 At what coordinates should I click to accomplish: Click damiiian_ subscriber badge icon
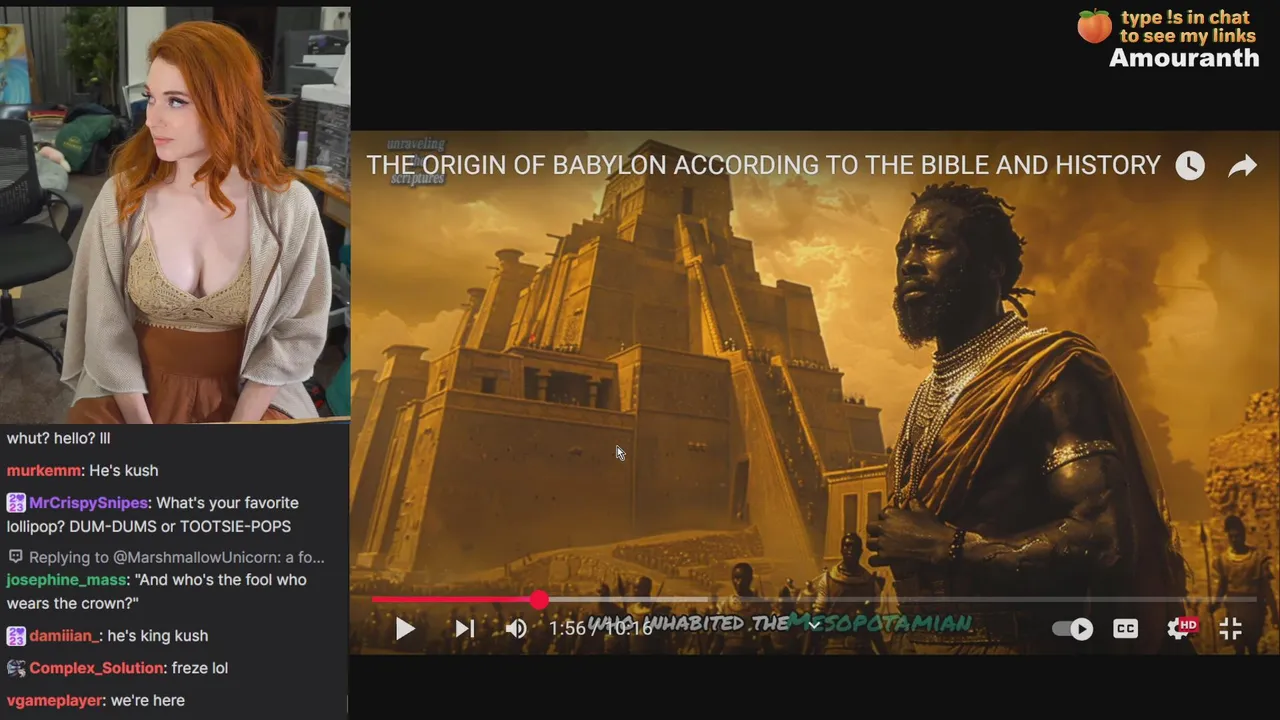[16, 636]
